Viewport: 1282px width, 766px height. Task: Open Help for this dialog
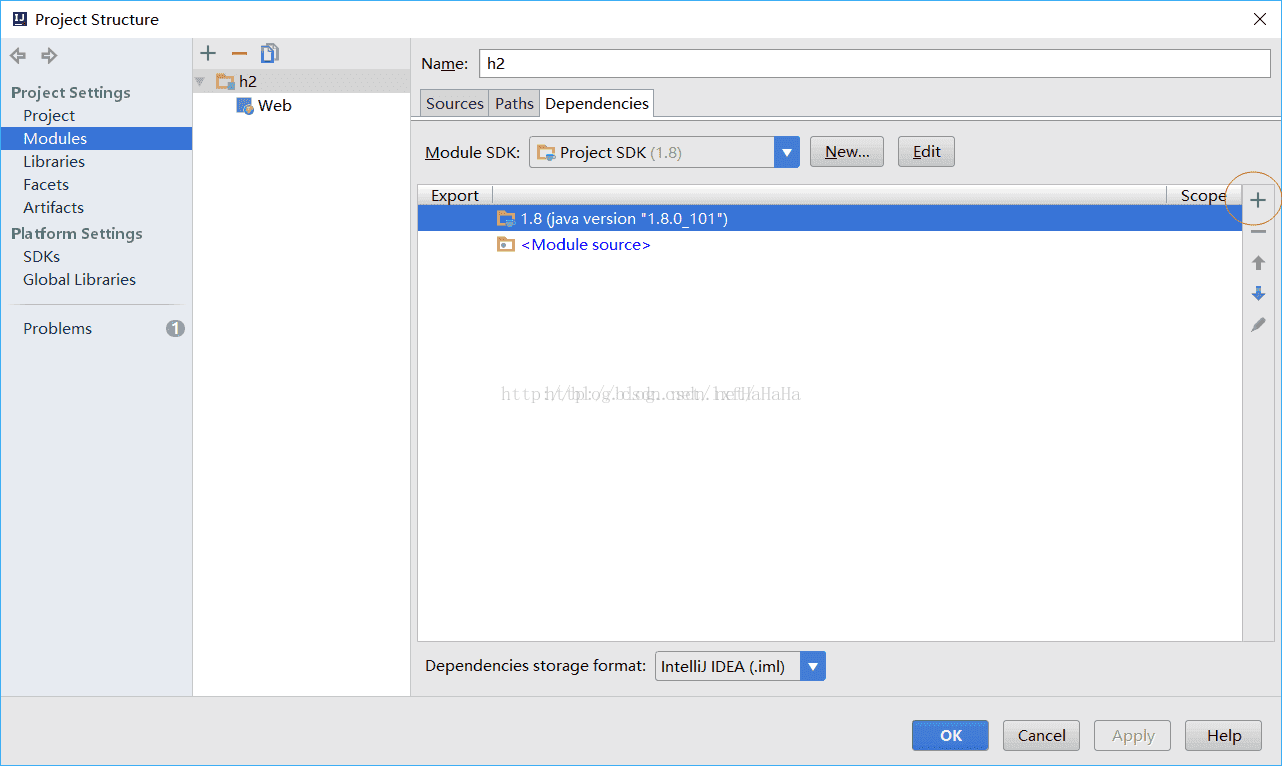1224,735
